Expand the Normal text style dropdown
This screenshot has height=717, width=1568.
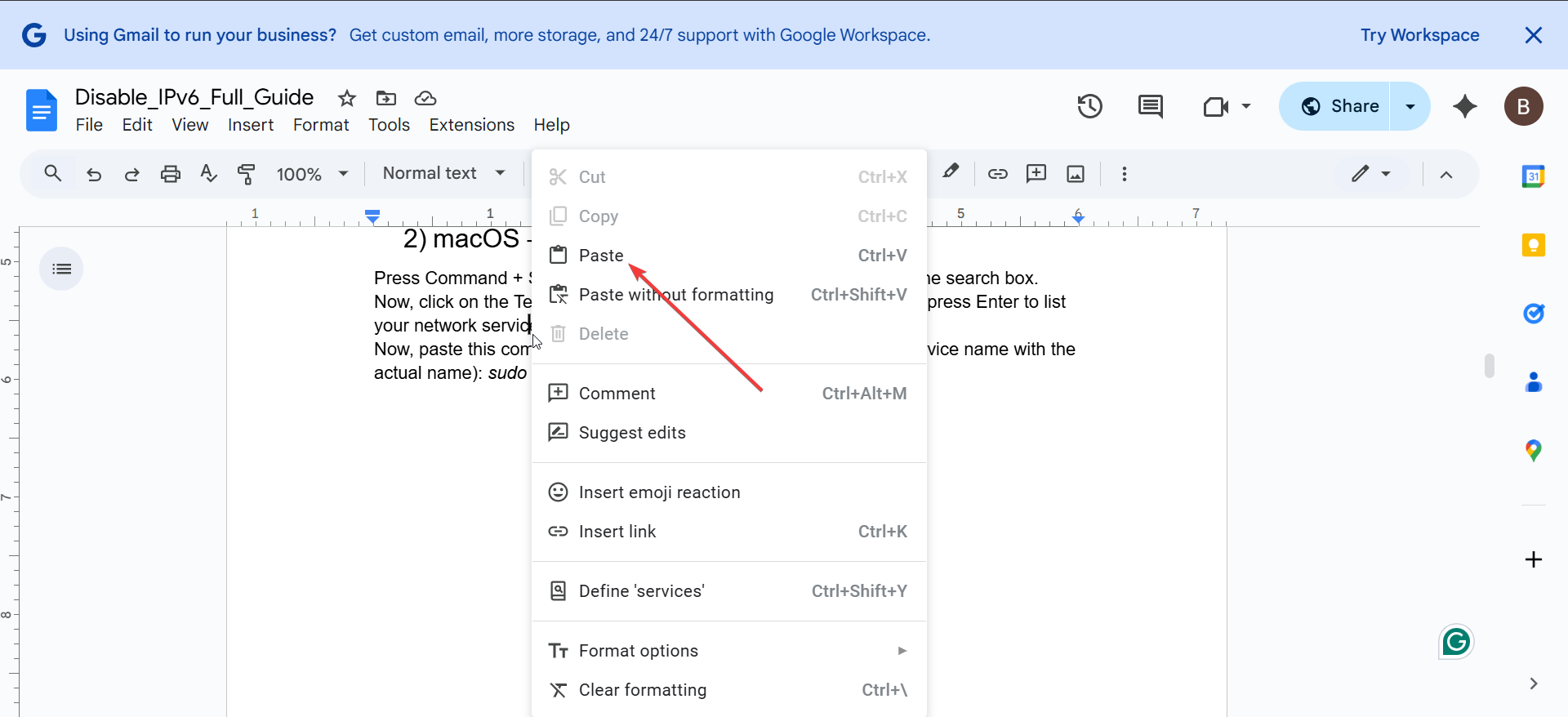point(443,173)
